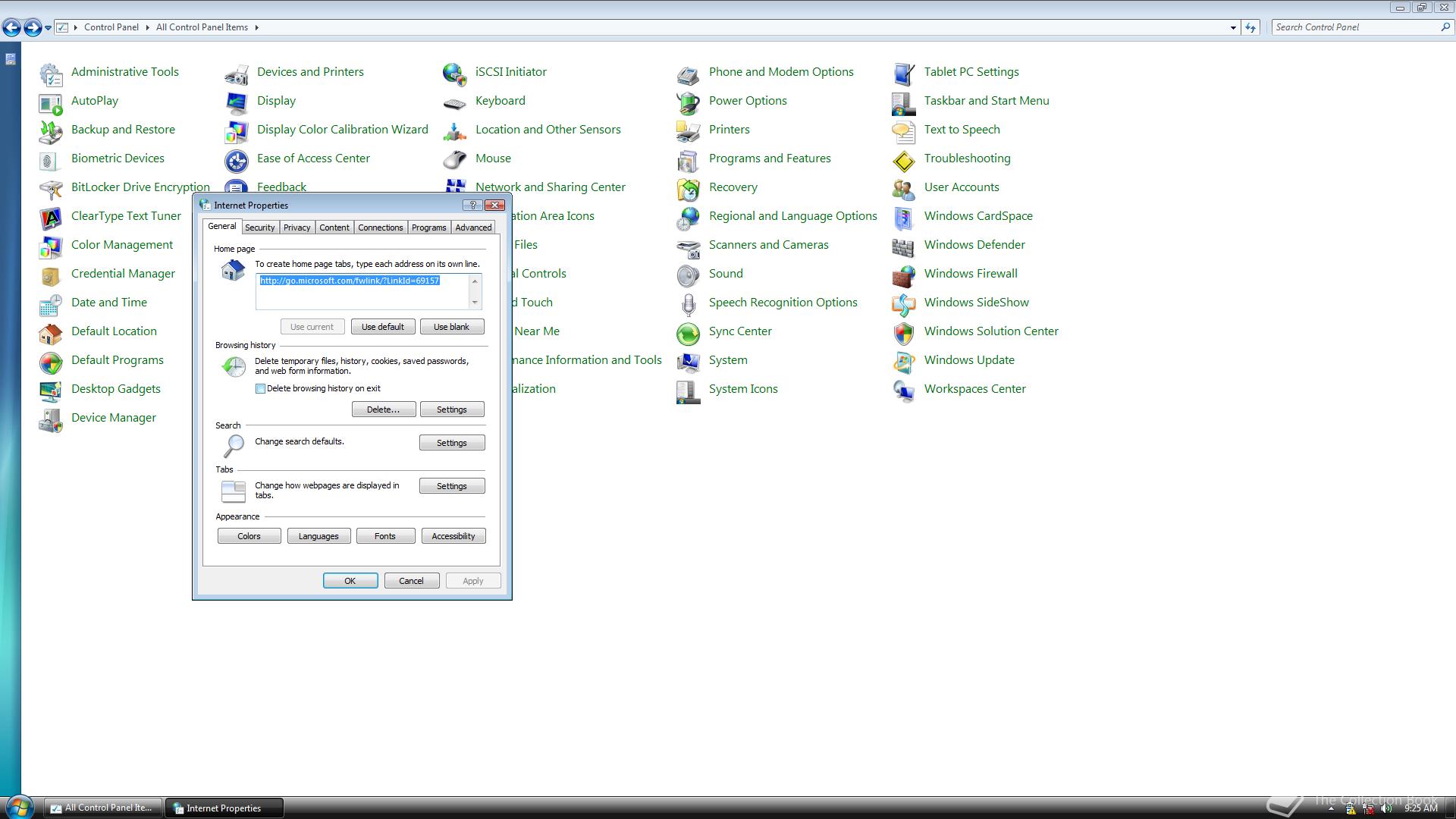The width and height of the screenshot is (1456, 819).
Task: Open the Windows Firewall icon
Action: [904, 275]
